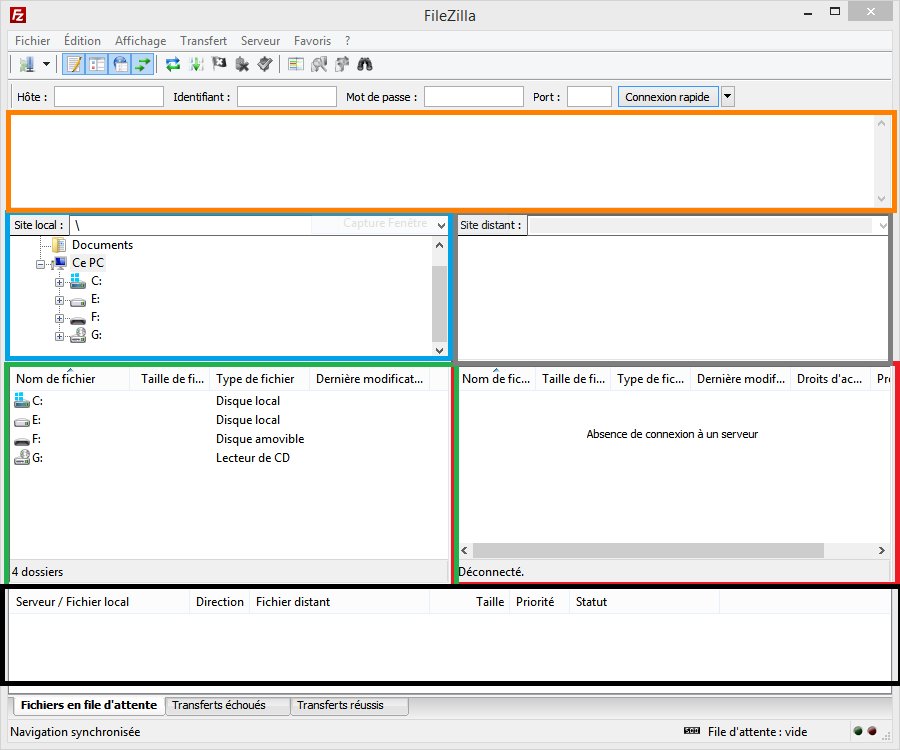The width and height of the screenshot is (900, 750).
Task: Click the Statut column header in the queue
Action: [x=644, y=602]
